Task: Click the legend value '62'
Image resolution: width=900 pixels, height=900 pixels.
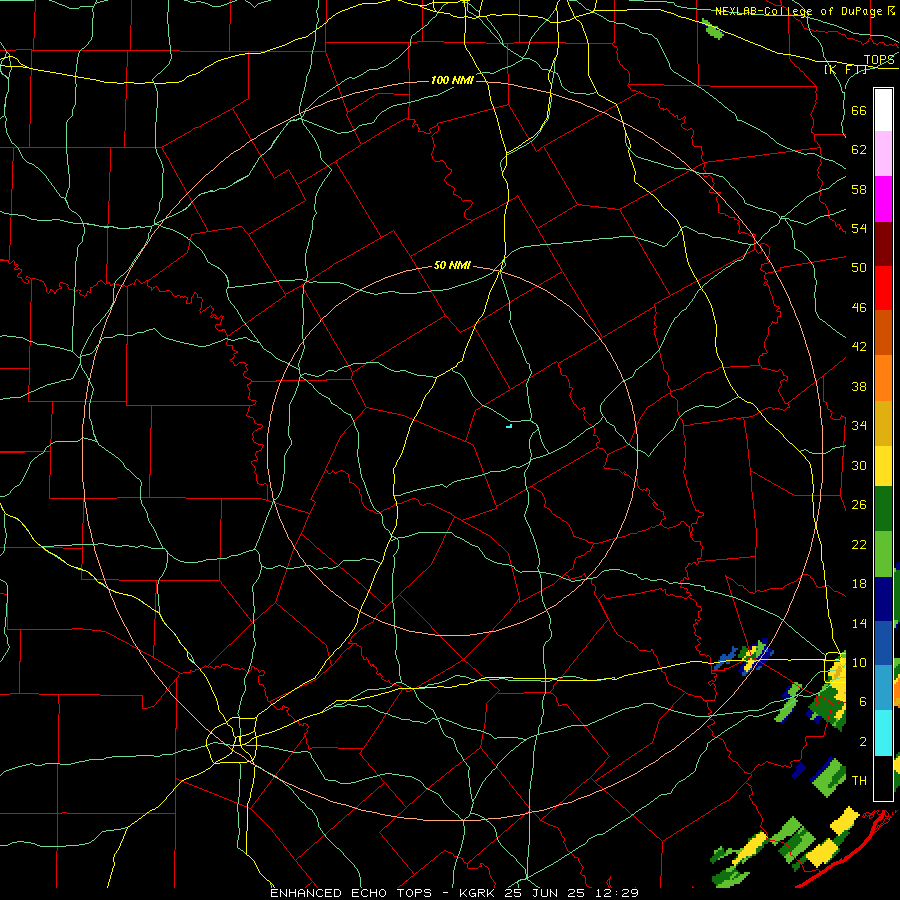Action: click(859, 150)
